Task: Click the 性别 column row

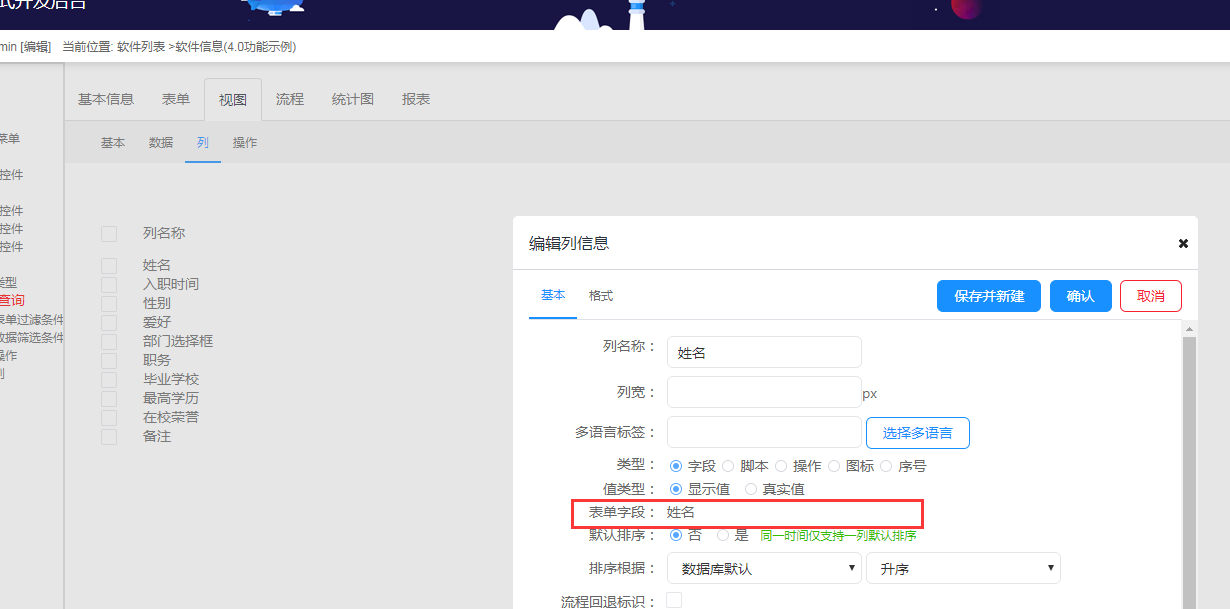Action: point(157,303)
